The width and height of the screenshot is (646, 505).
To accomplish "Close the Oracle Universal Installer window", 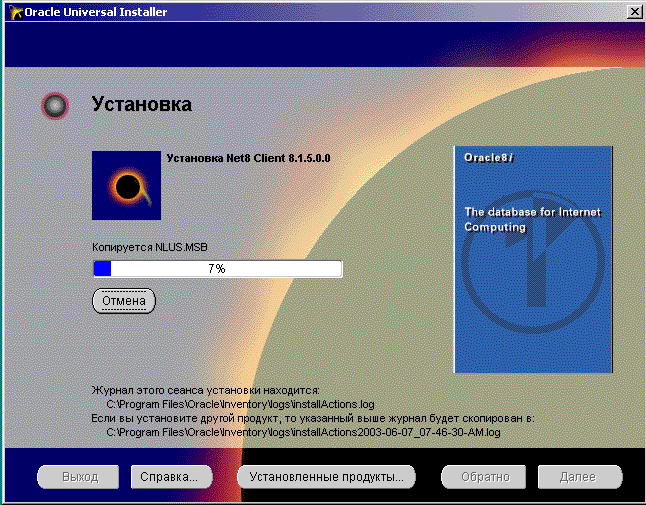I will tap(634, 12).
